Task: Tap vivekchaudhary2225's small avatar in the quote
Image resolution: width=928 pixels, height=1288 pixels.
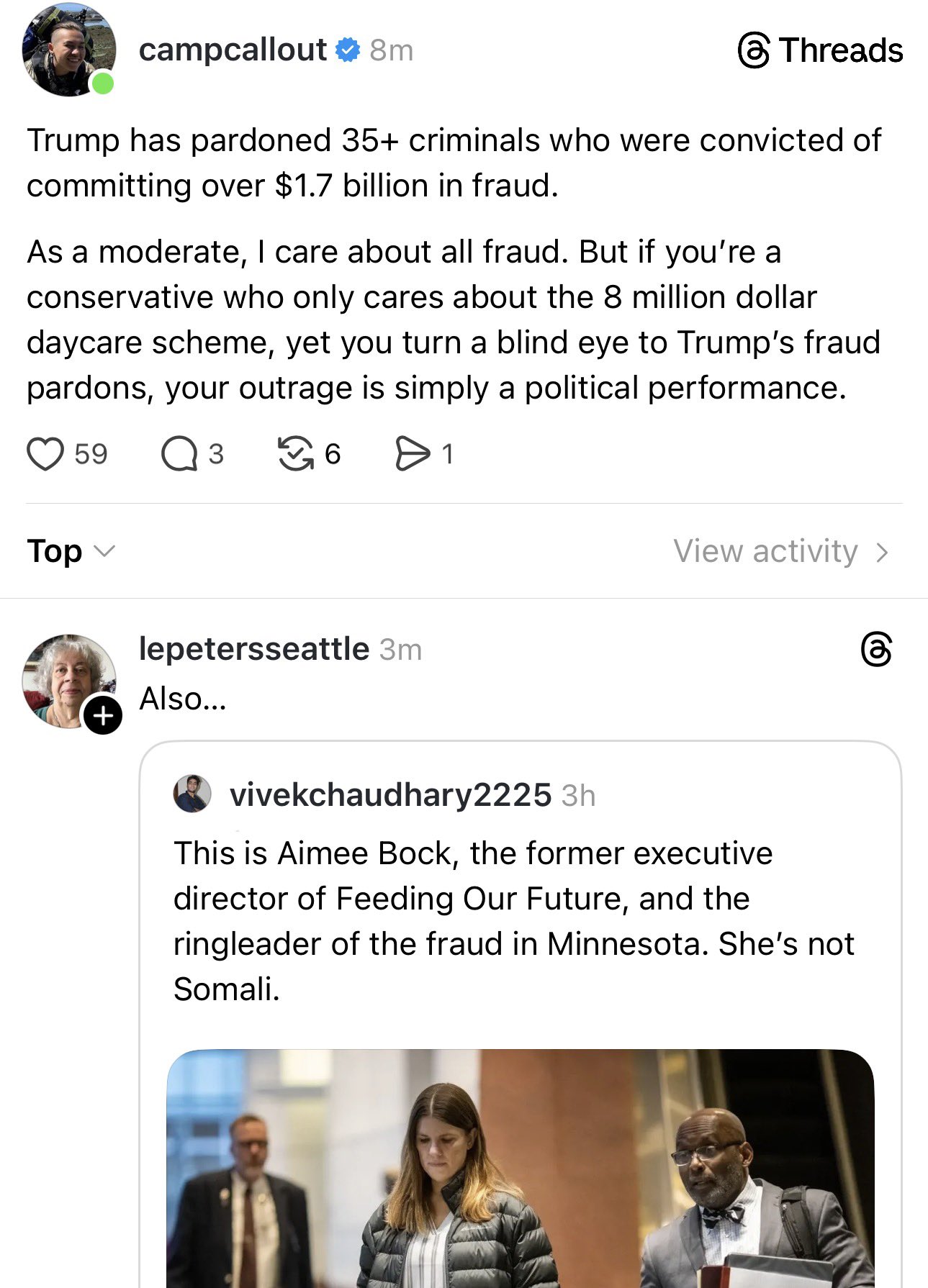Action: [192, 794]
